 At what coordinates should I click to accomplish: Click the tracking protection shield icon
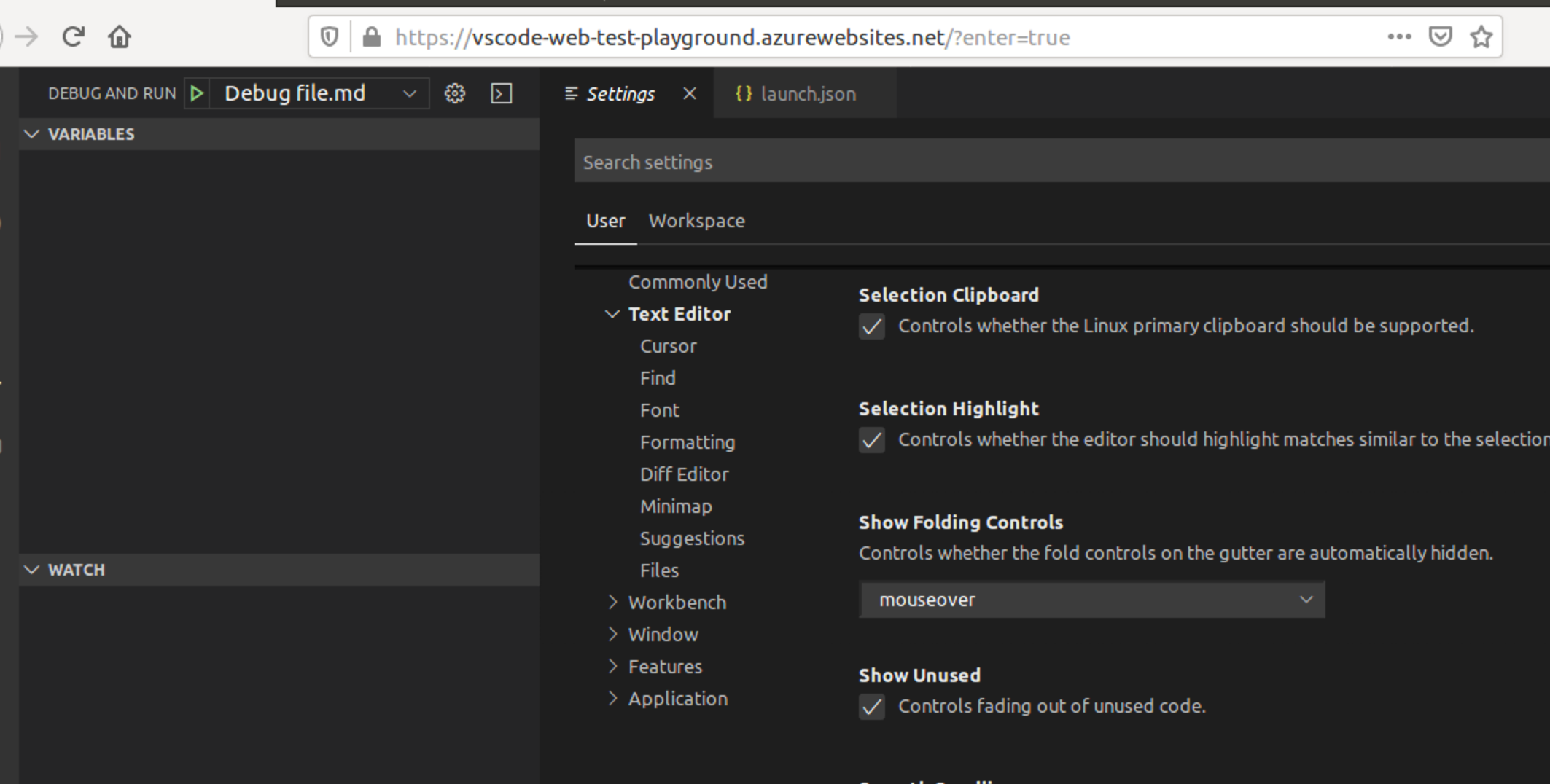329,36
